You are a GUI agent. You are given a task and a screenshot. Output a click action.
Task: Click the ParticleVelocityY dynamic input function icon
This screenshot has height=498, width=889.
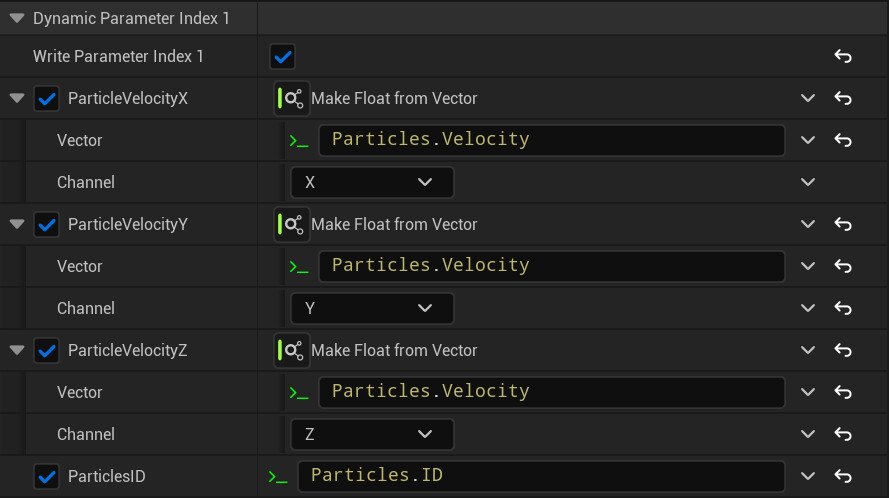pyautogui.click(x=292, y=224)
